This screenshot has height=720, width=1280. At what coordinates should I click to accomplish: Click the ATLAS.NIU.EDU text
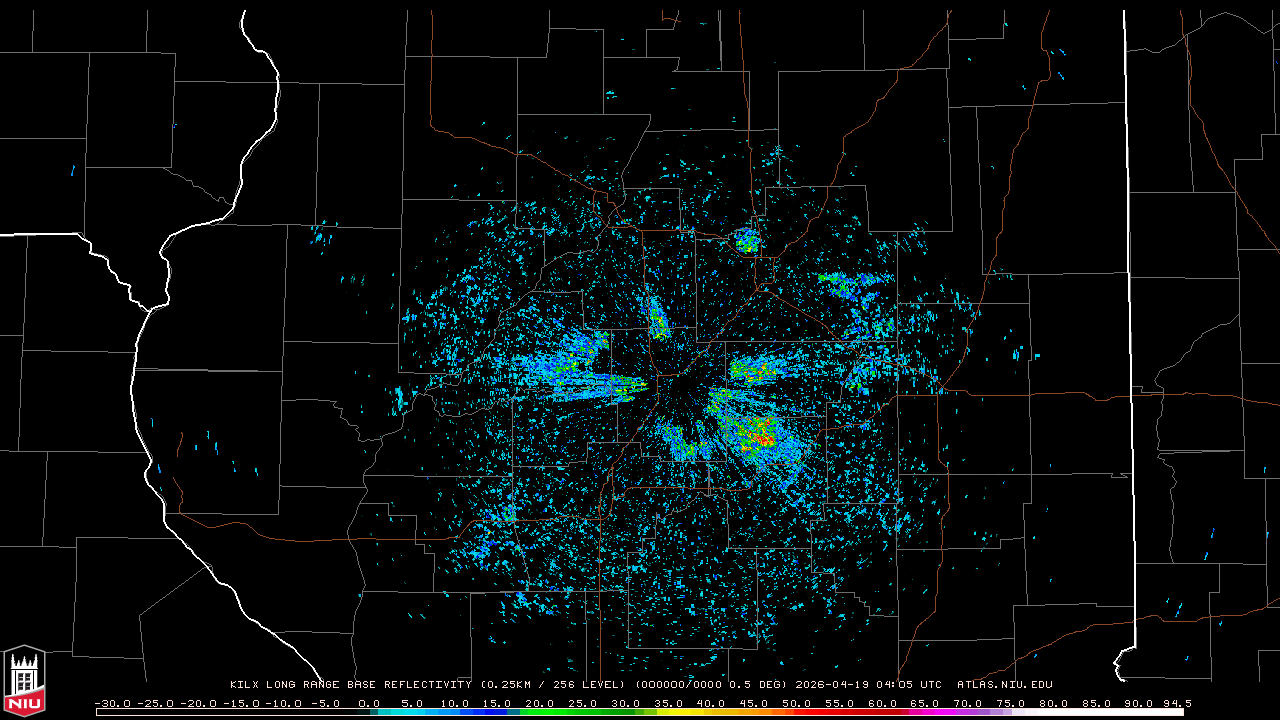(1004, 685)
